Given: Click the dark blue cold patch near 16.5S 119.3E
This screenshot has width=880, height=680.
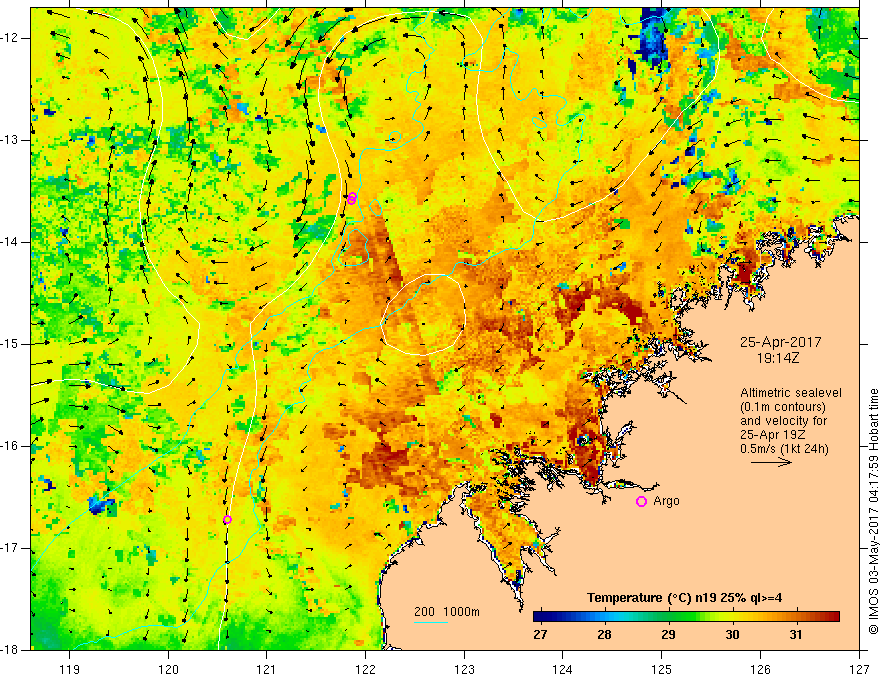Looking at the screenshot, I should (99, 504).
